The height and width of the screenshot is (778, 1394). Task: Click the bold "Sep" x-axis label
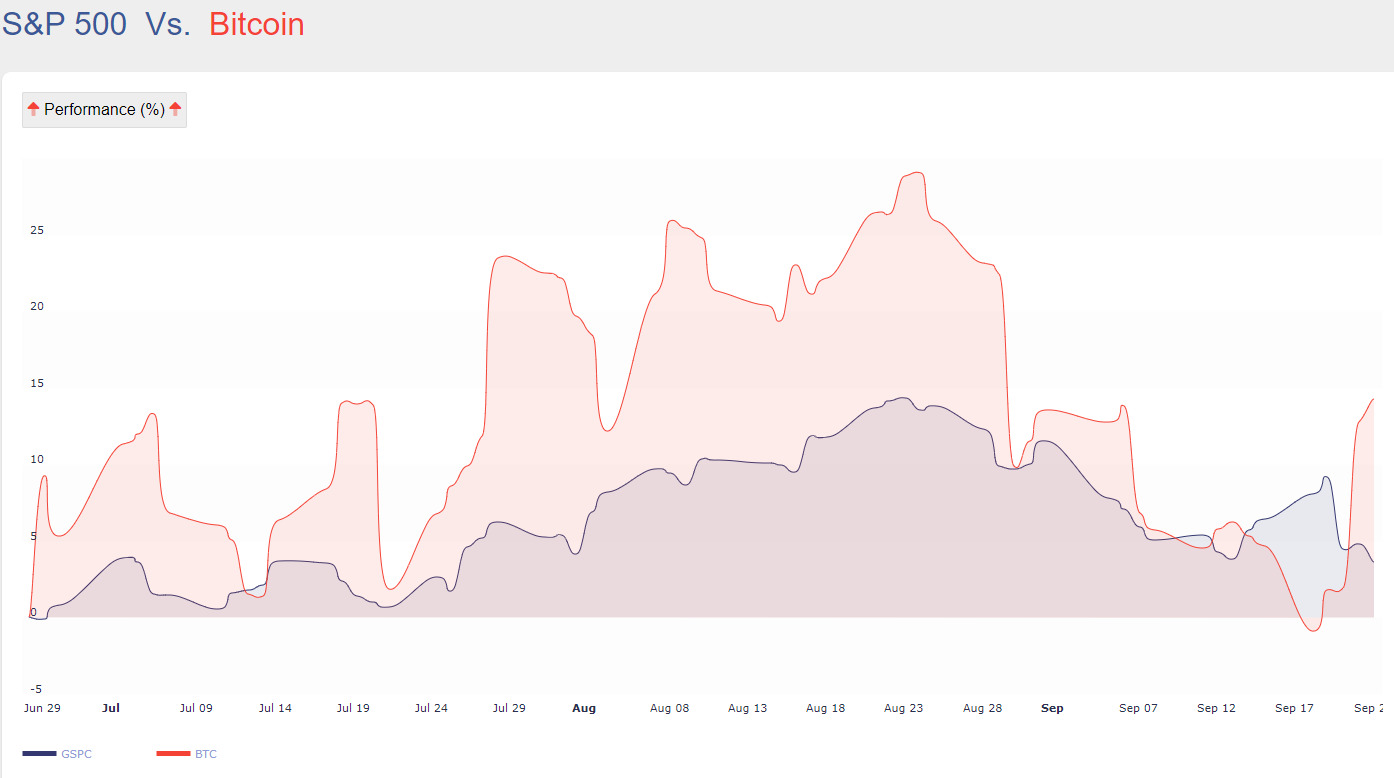point(1052,708)
